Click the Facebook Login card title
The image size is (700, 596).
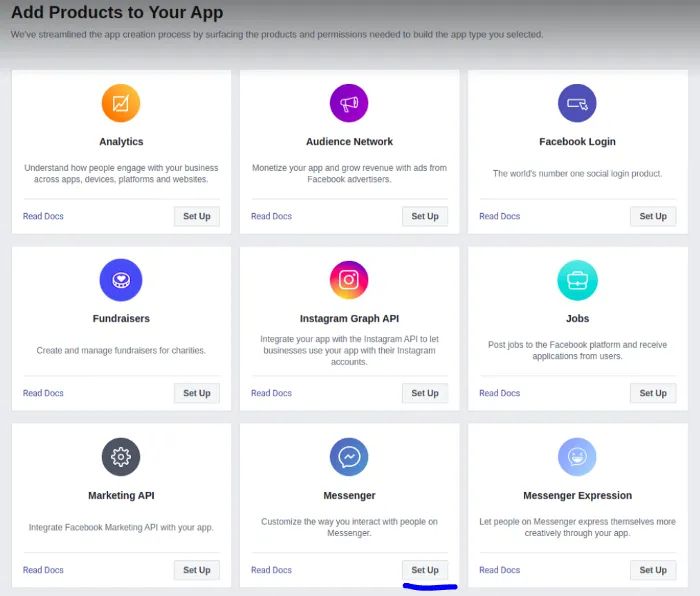tap(577, 142)
